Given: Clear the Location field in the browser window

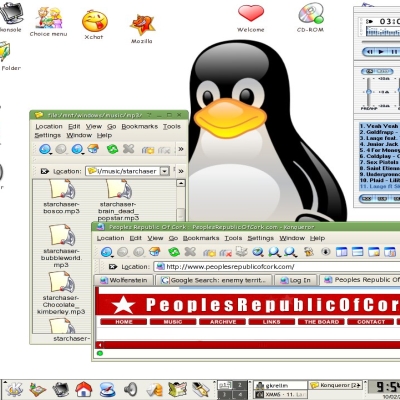Looking at the screenshot, I should pos(113,267).
